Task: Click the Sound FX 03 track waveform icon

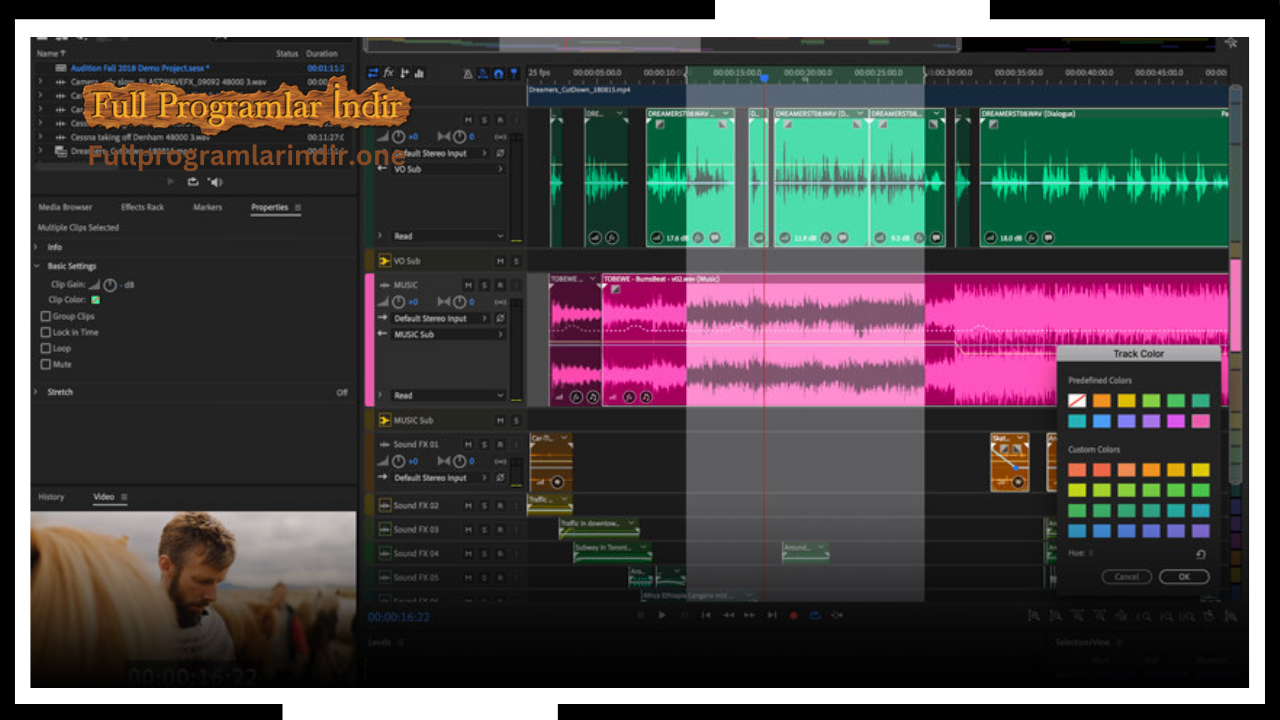Action: (384, 530)
